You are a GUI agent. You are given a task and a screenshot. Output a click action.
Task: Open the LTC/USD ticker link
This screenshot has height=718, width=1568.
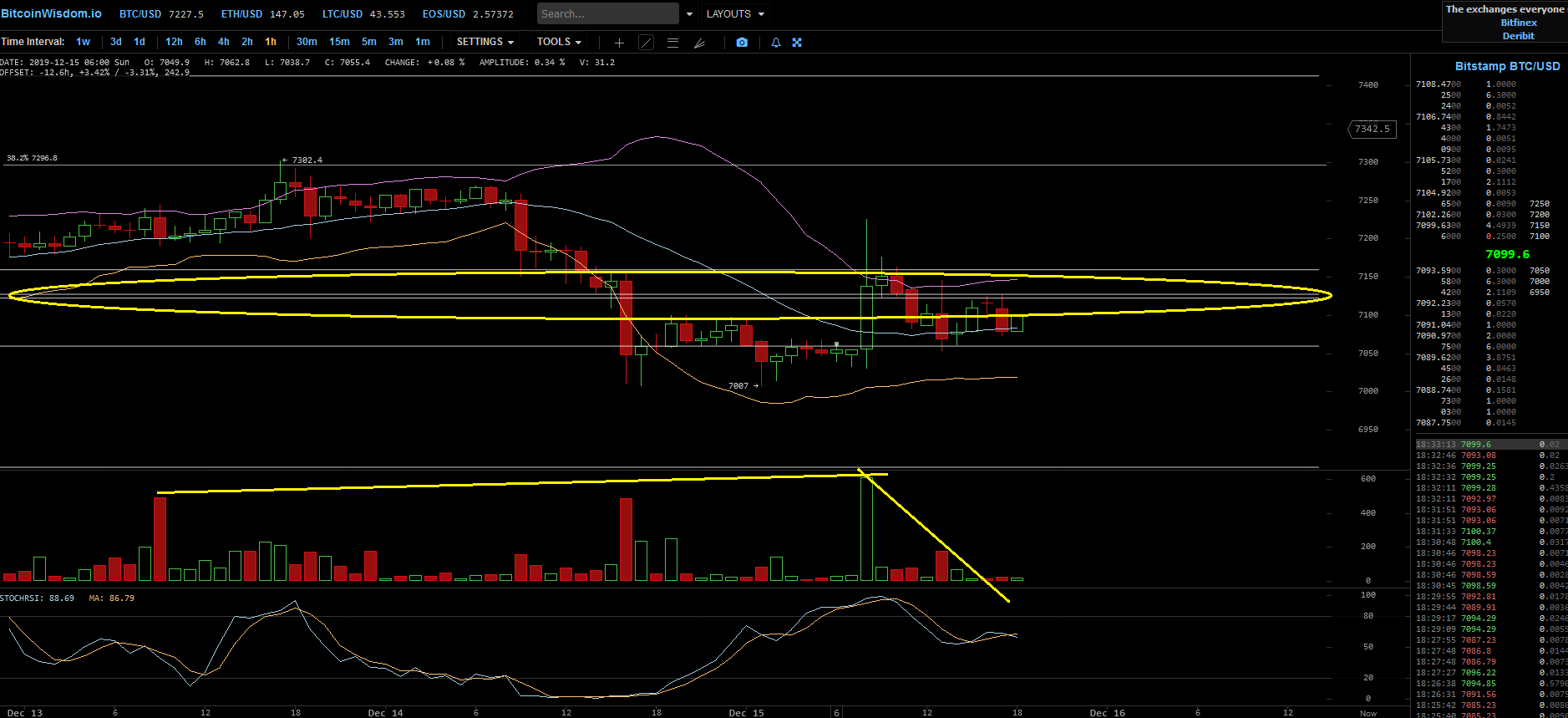(363, 14)
